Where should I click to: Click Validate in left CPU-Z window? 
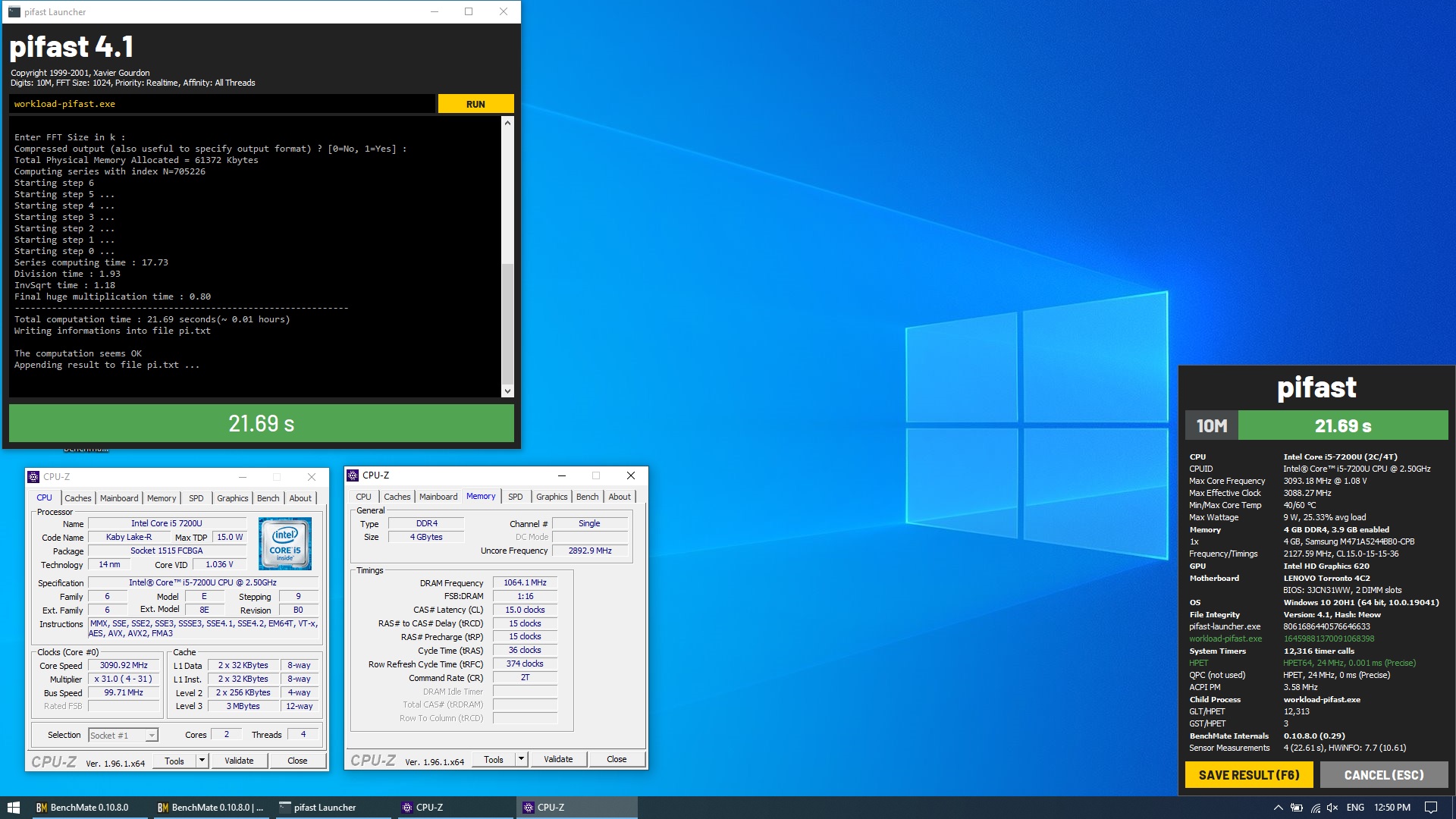(239, 761)
